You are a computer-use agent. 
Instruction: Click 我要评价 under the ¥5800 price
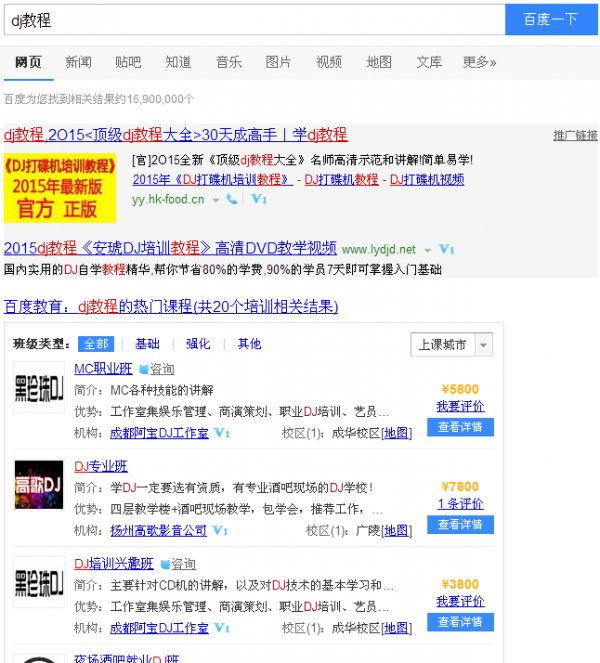(460, 406)
